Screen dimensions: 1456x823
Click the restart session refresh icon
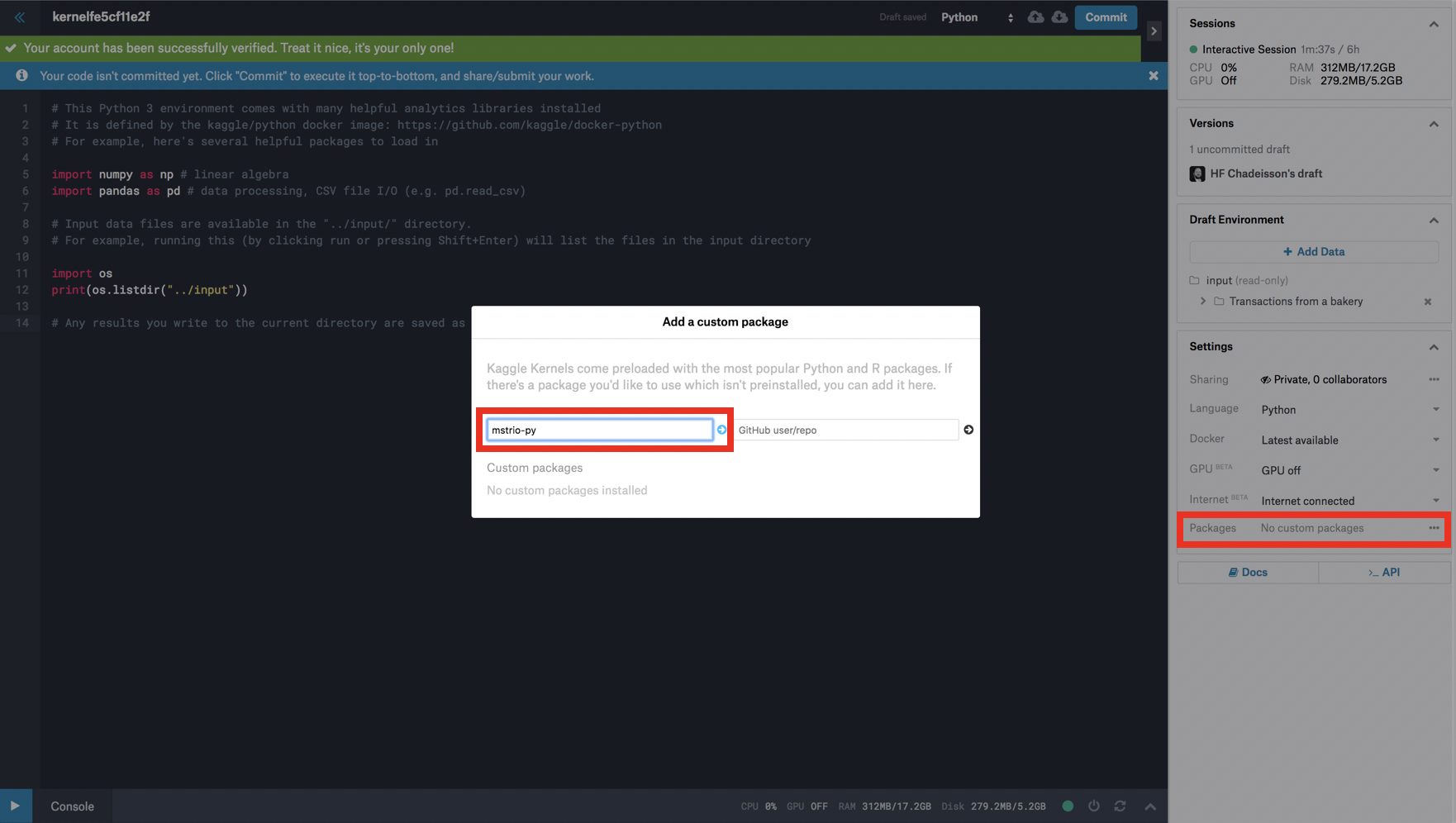coord(1120,806)
